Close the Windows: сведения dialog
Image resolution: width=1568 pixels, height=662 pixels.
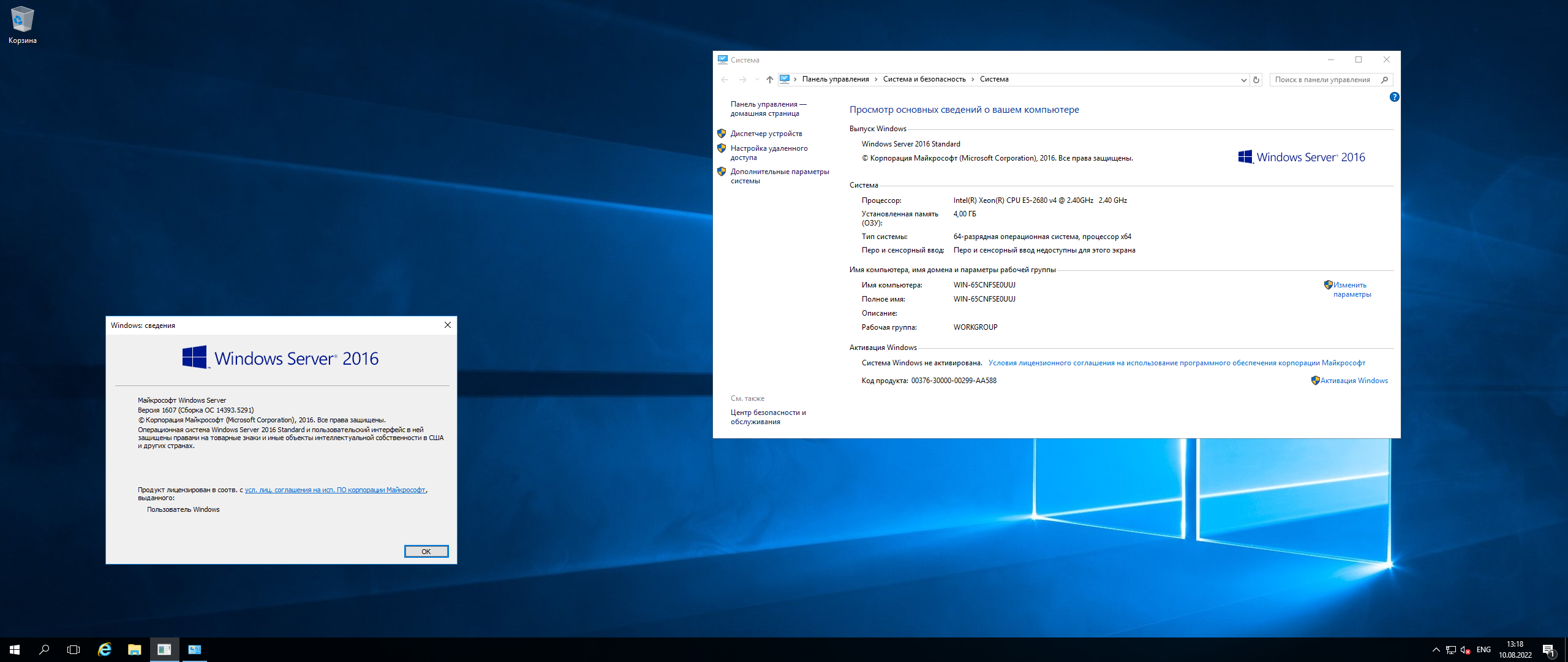[448, 325]
